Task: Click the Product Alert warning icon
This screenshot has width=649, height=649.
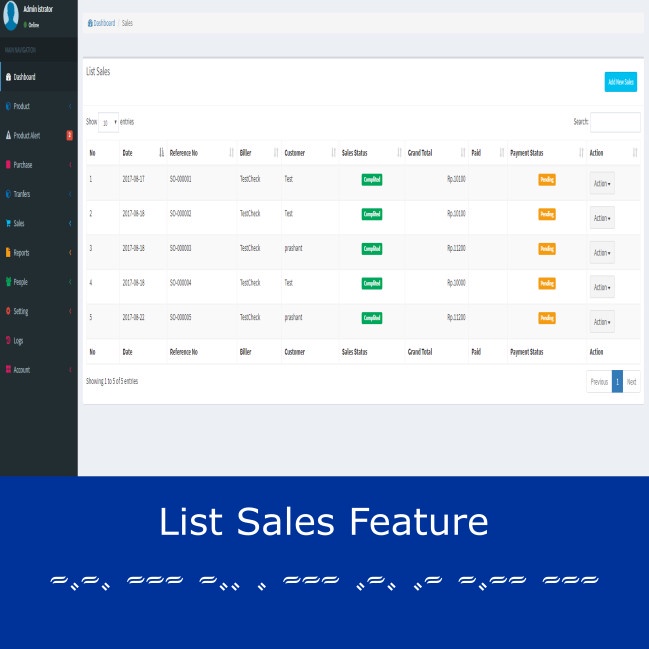Action: point(8,135)
